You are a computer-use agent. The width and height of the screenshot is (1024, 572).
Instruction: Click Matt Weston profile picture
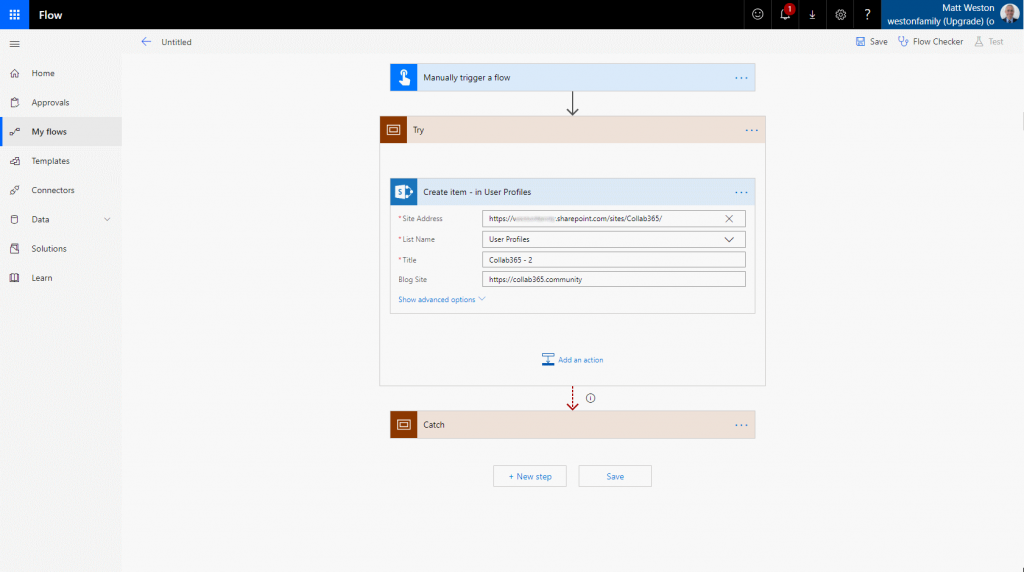(1010, 14)
